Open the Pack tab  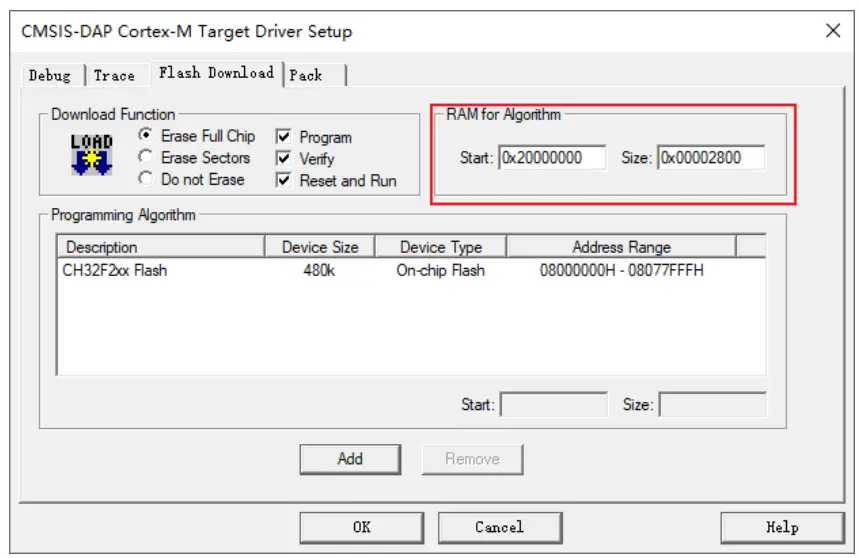click(x=314, y=75)
